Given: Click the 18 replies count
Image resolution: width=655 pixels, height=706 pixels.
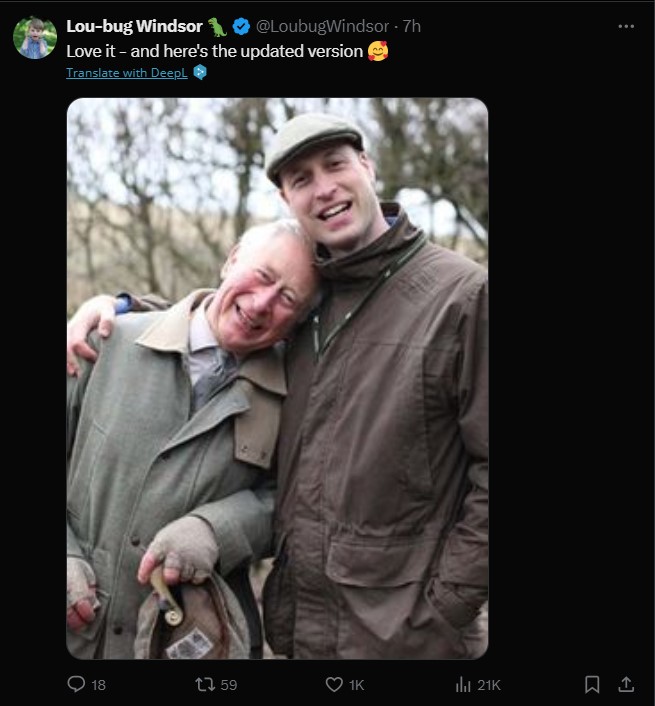Looking at the screenshot, I should coord(98,685).
